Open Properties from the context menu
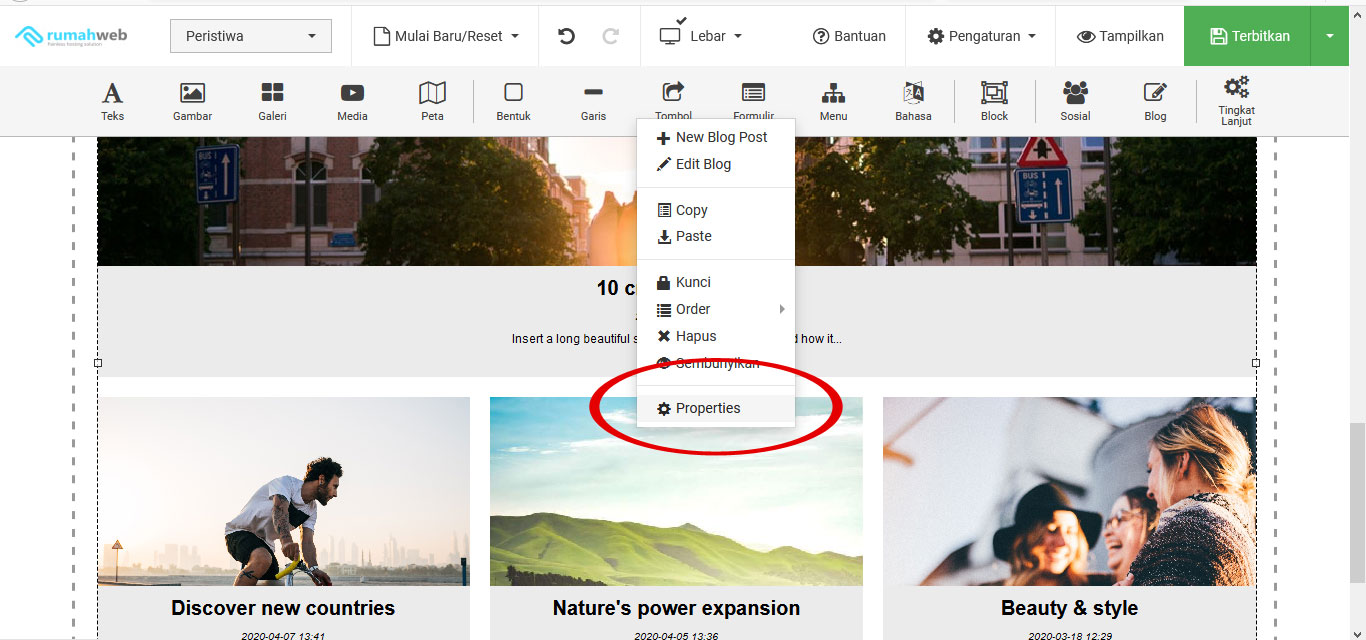This screenshot has width=1366, height=640. (716, 408)
